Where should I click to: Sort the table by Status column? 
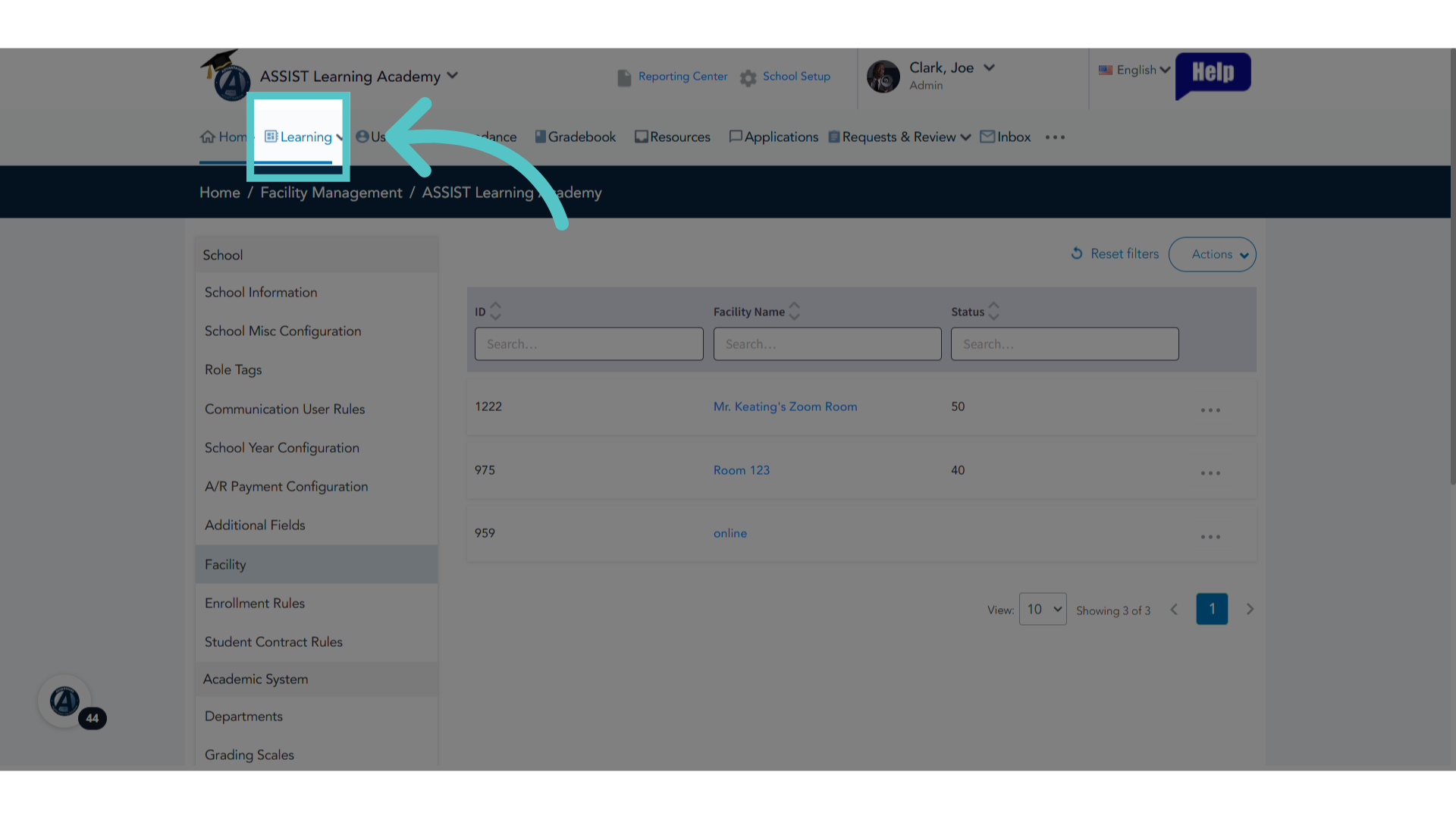click(993, 311)
